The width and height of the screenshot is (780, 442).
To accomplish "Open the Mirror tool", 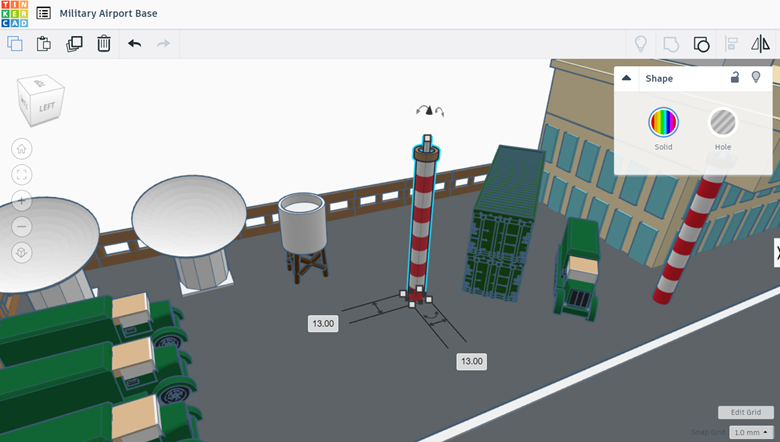I will pos(760,44).
